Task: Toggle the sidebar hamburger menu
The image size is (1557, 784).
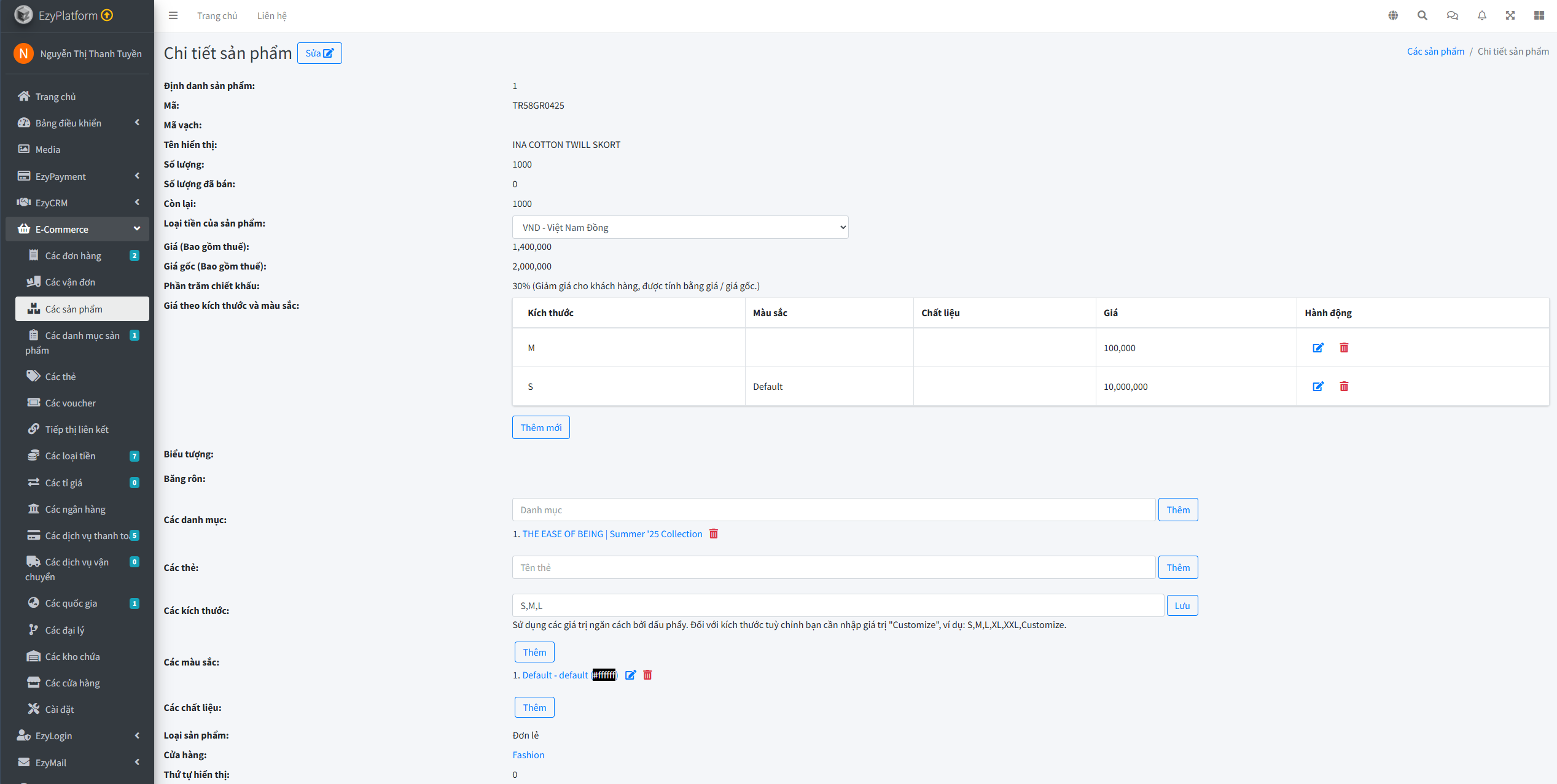Action: pos(173,15)
